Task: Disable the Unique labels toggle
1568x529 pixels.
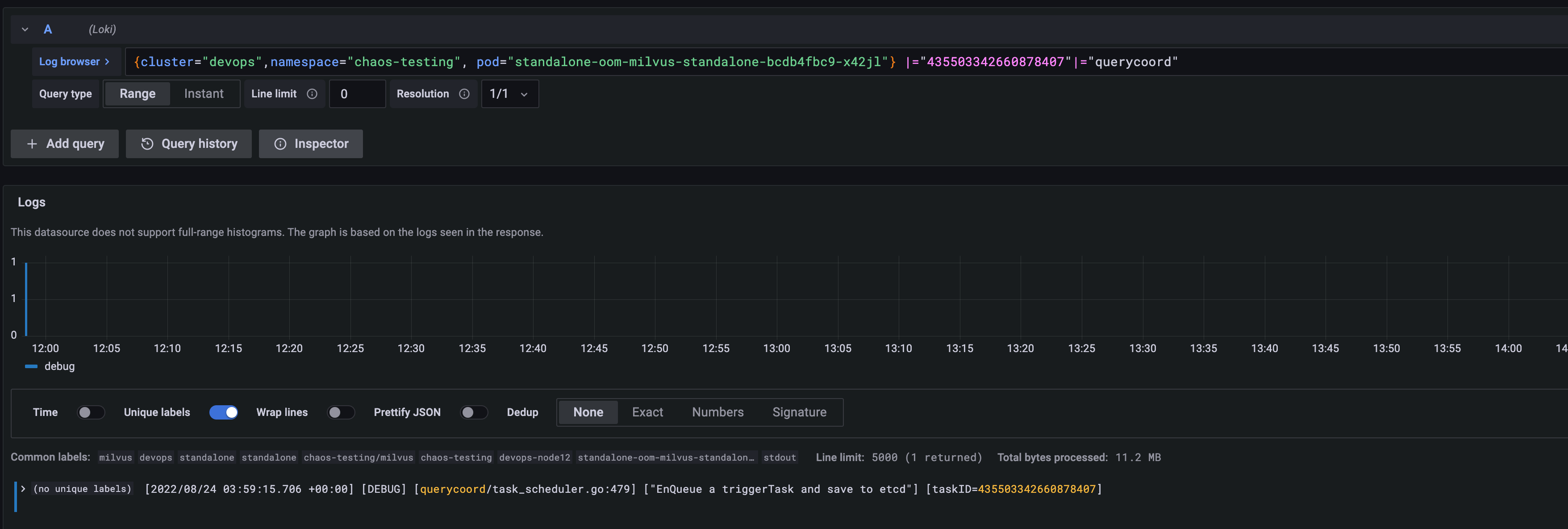Action: [x=224, y=412]
